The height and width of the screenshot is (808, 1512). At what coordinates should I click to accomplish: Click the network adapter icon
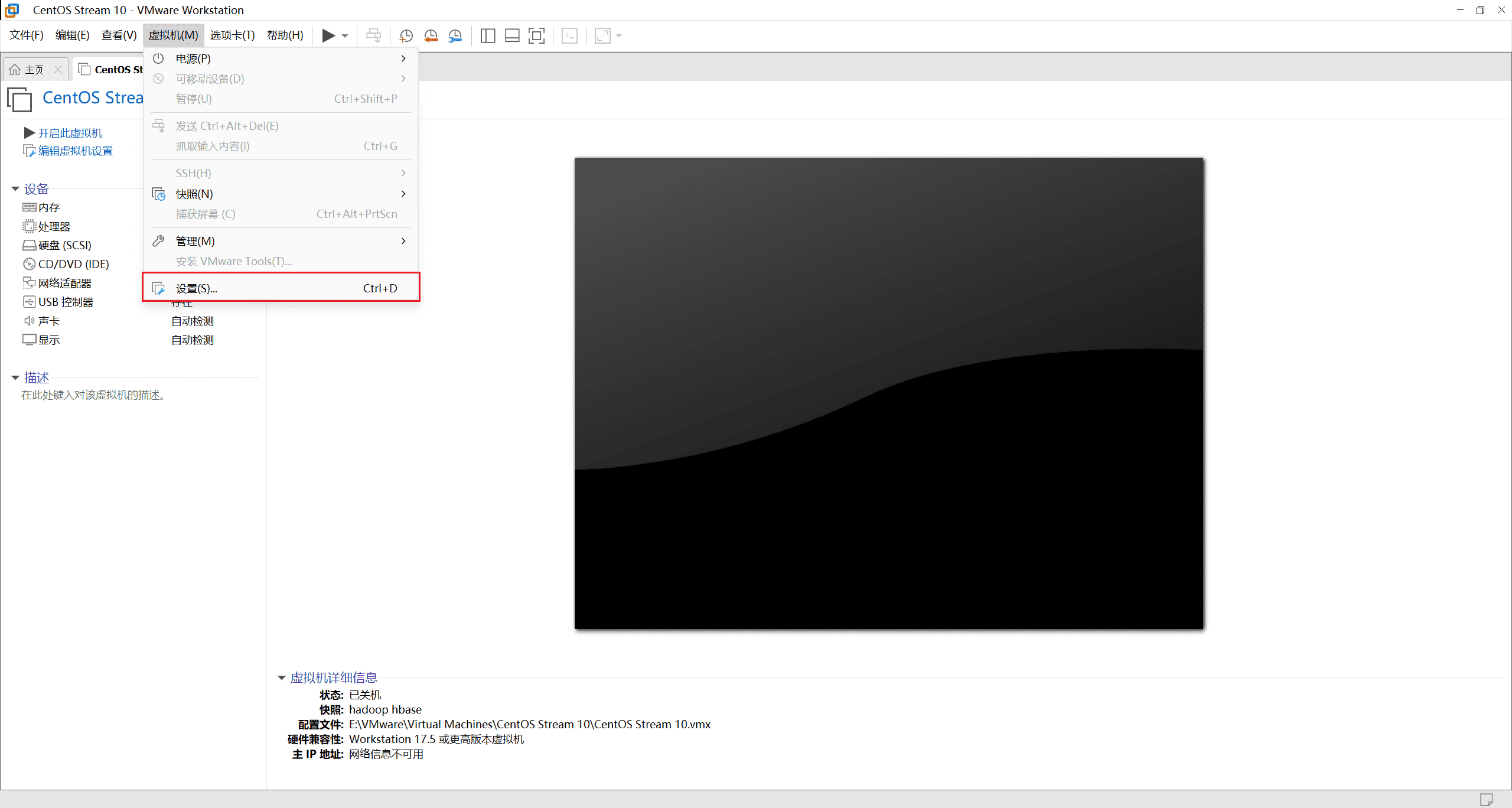pyautogui.click(x=29, y=283)
